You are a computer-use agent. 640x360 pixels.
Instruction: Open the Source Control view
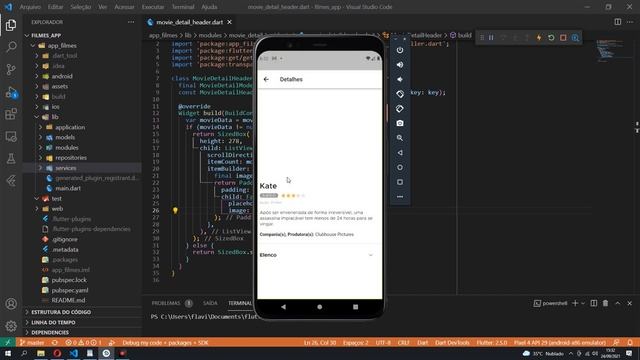pyautogui.click(x=11, y=69)
